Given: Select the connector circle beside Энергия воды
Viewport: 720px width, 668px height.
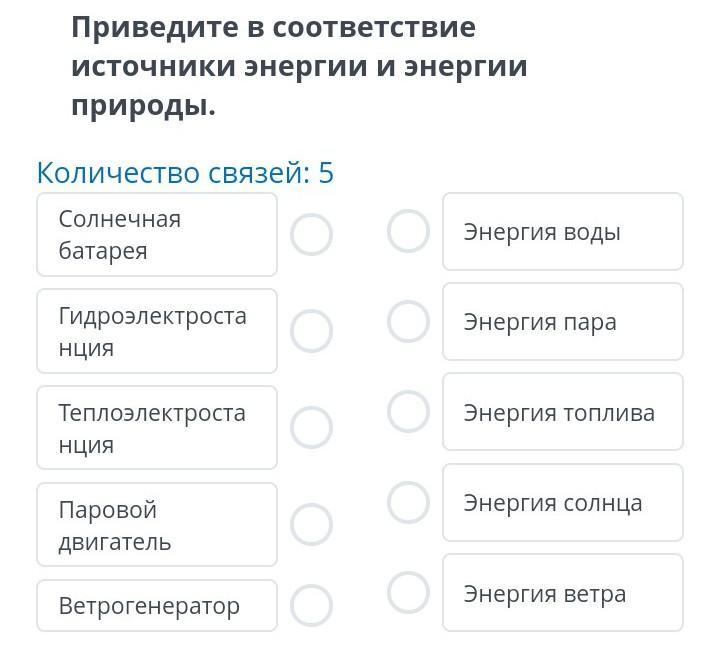Looking at the screenshot, I should (x=408, y=231).
